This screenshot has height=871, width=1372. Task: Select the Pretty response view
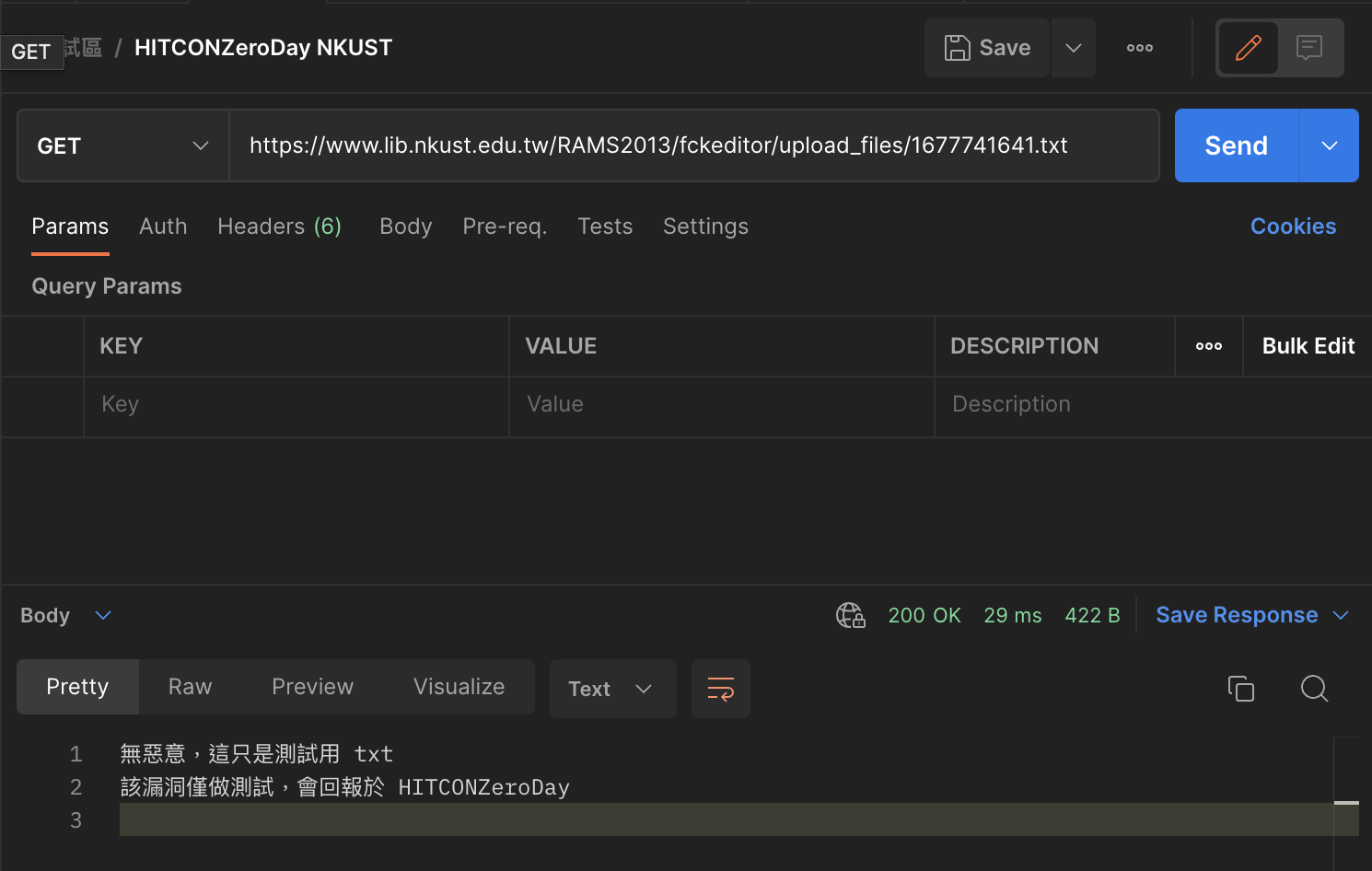[77, 687]
